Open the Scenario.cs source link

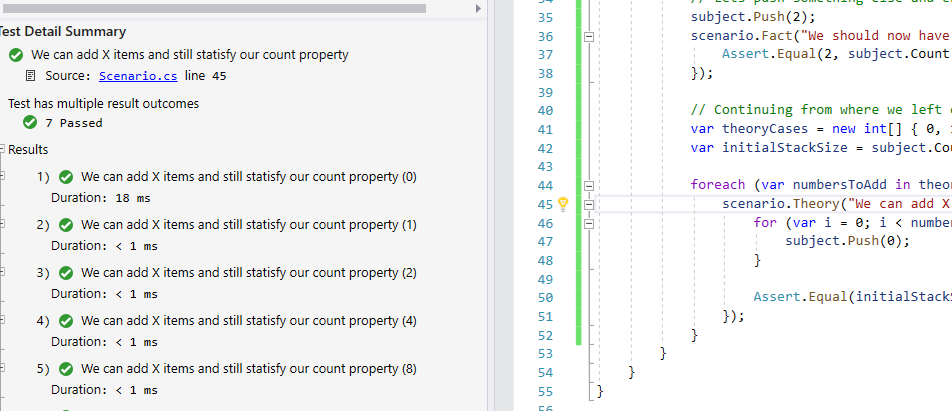tap(138, 76)
